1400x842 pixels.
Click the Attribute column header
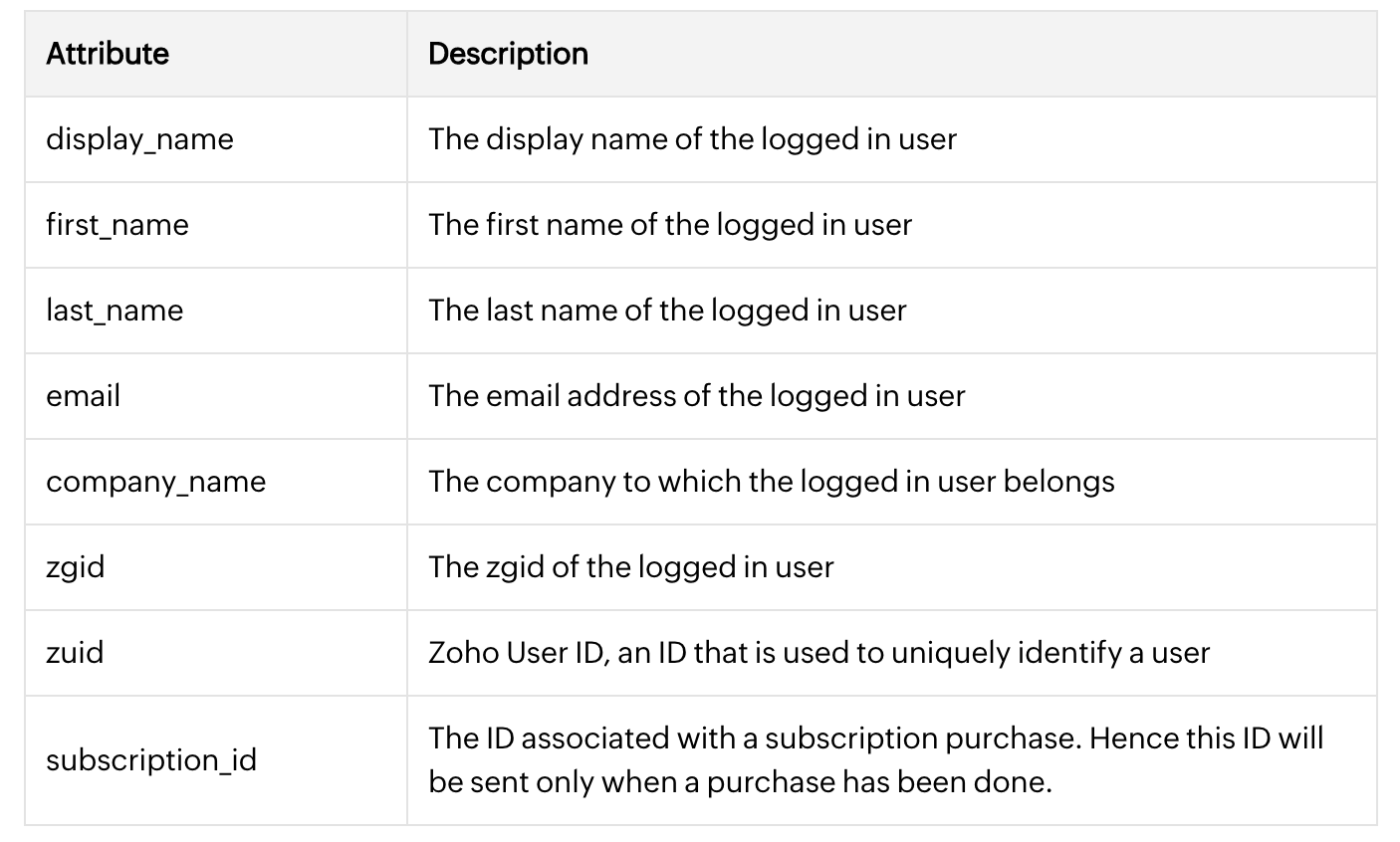click(108, 54)
